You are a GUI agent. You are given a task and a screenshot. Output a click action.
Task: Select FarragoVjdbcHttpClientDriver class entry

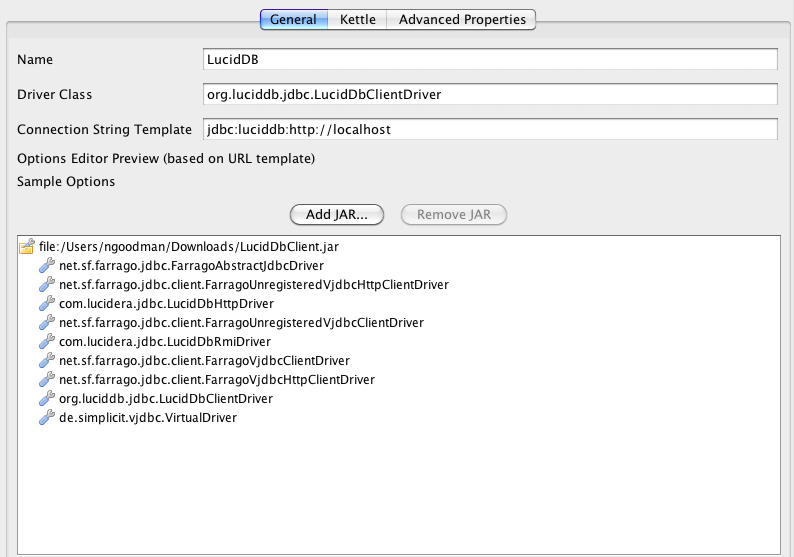[217, 380]
